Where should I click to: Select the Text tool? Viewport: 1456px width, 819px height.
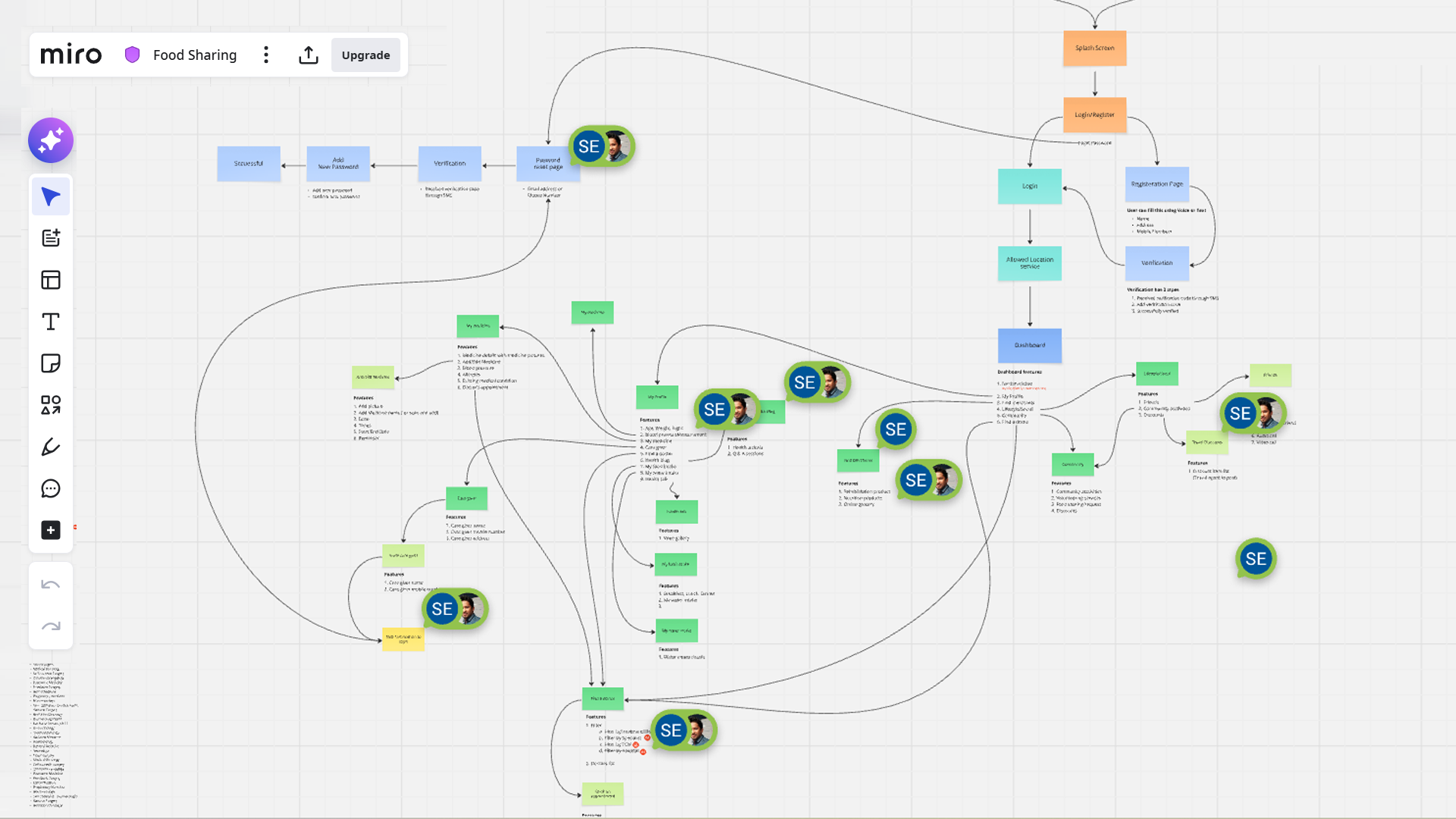click(51, 322)
